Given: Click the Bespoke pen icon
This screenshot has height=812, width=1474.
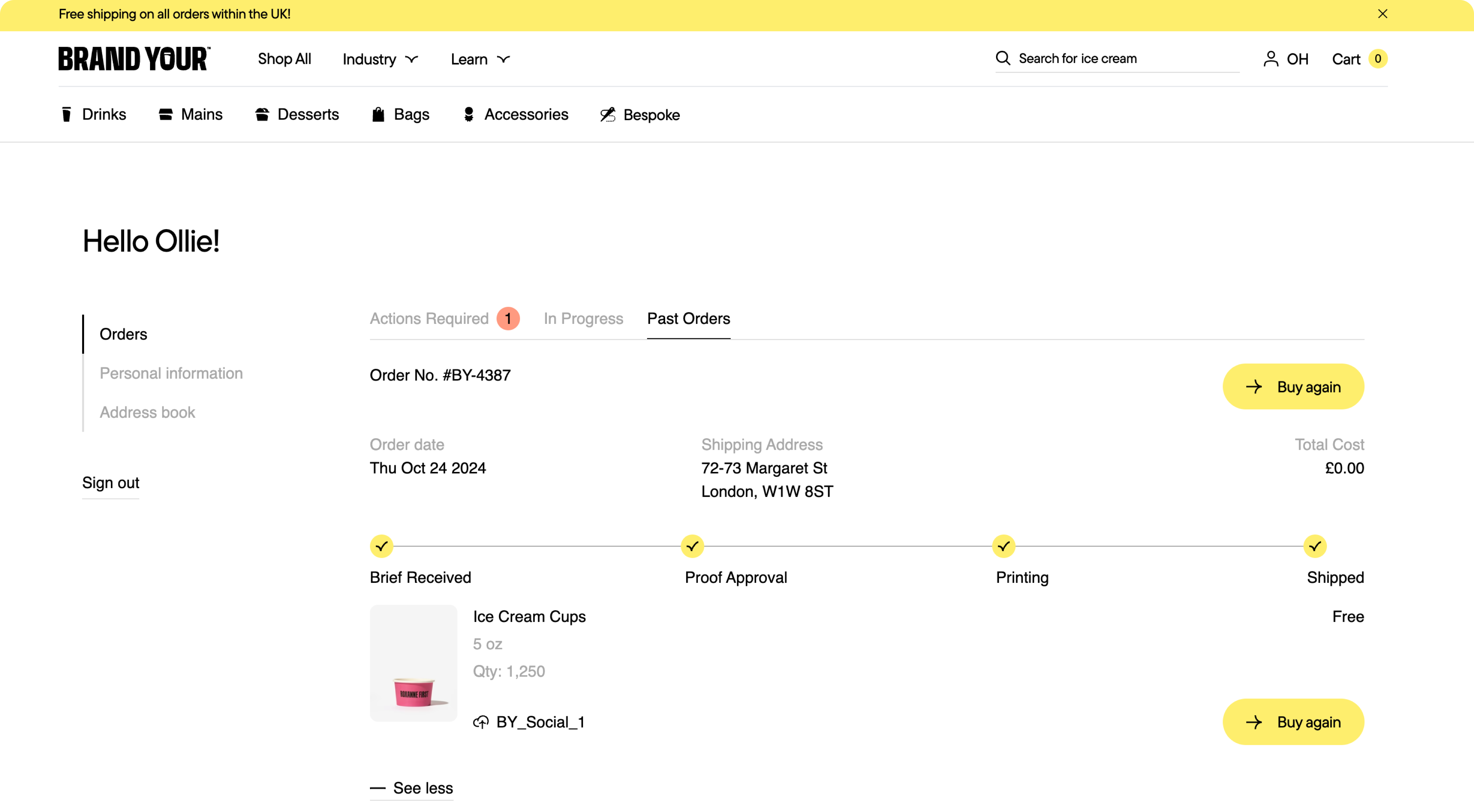Looking at the screenshot, I should pos(608,115).
